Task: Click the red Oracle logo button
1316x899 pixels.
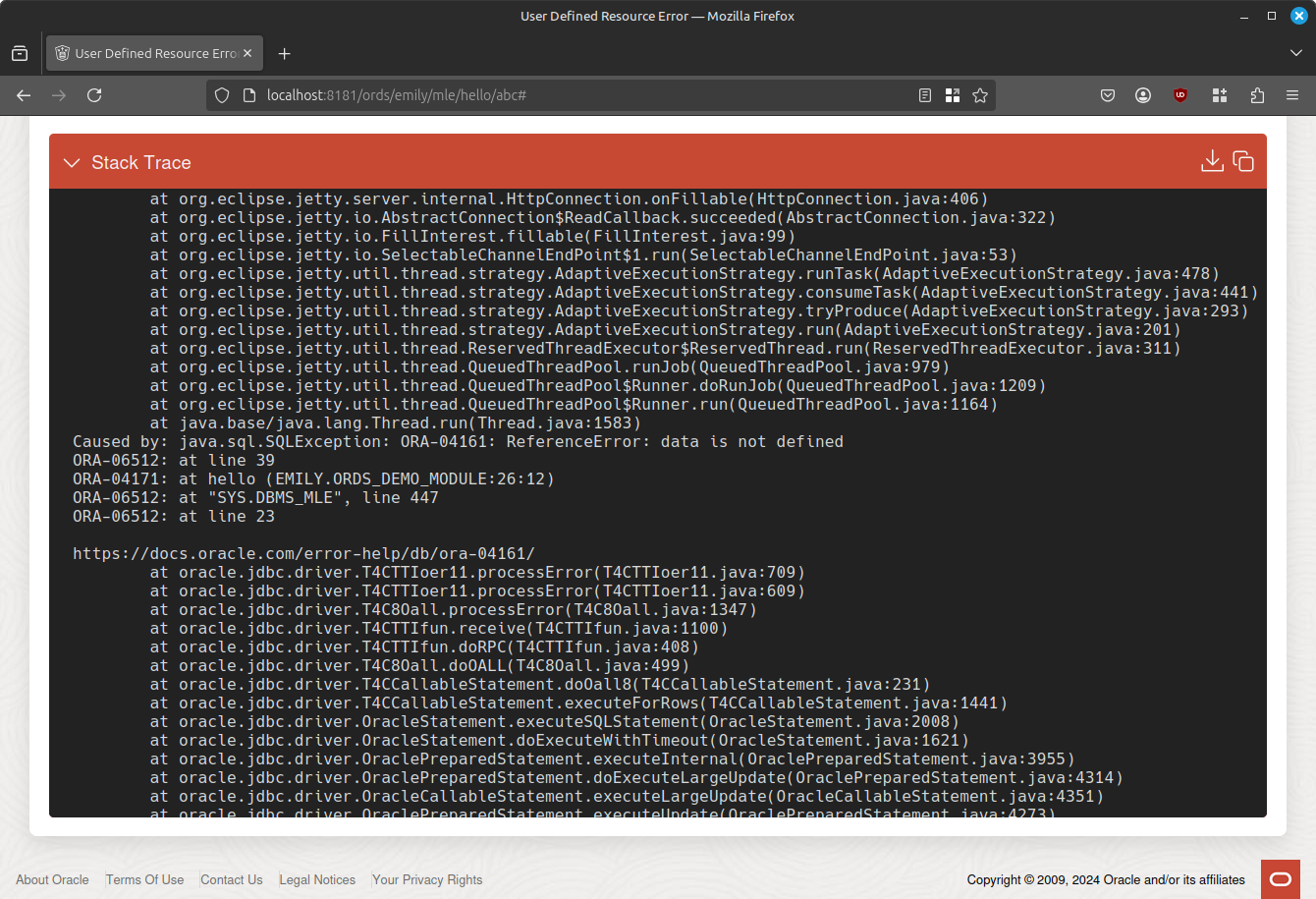Action: pos(1281,879)
